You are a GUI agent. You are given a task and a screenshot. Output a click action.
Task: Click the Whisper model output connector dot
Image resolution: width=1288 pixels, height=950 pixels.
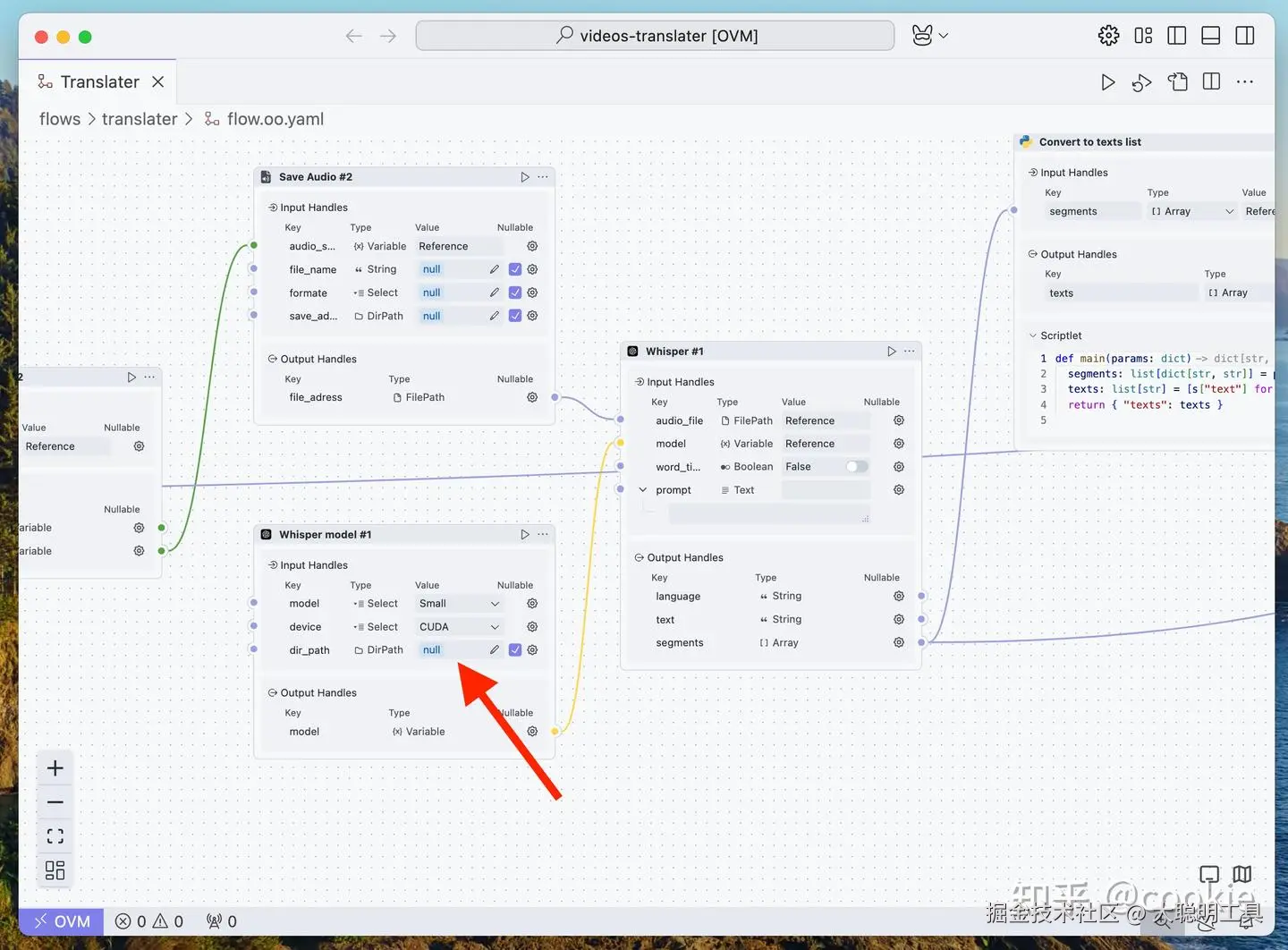point(555,732)
